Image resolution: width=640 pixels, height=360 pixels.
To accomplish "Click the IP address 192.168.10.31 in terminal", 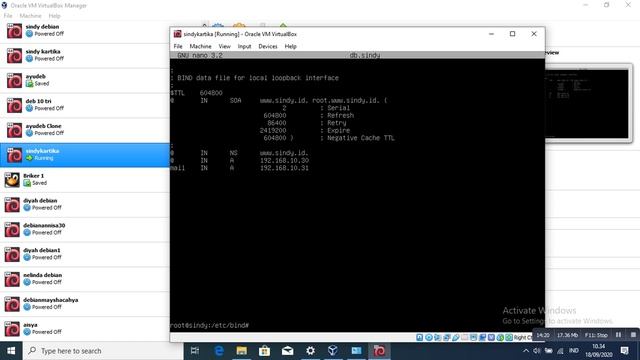I will click(284, 168).
